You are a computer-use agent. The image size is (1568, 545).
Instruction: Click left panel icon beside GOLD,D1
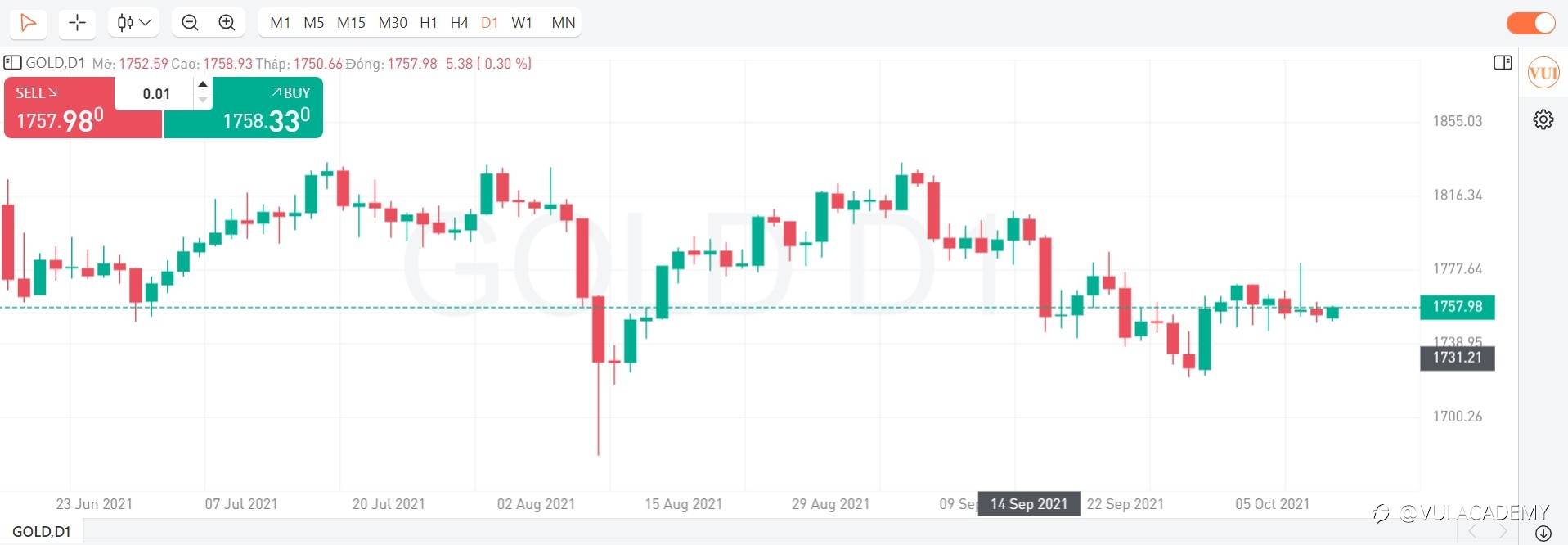(12, 63)
